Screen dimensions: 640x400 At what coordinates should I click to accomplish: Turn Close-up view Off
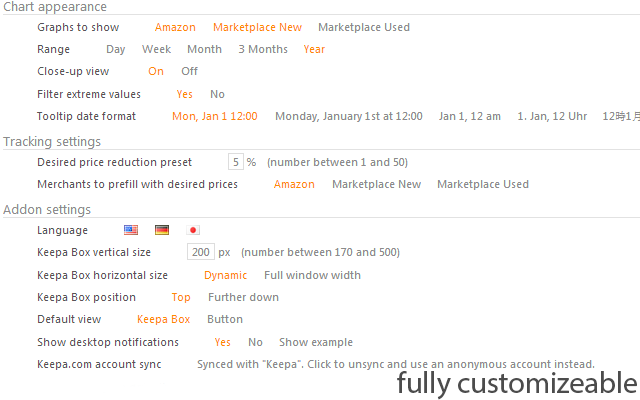189,71
